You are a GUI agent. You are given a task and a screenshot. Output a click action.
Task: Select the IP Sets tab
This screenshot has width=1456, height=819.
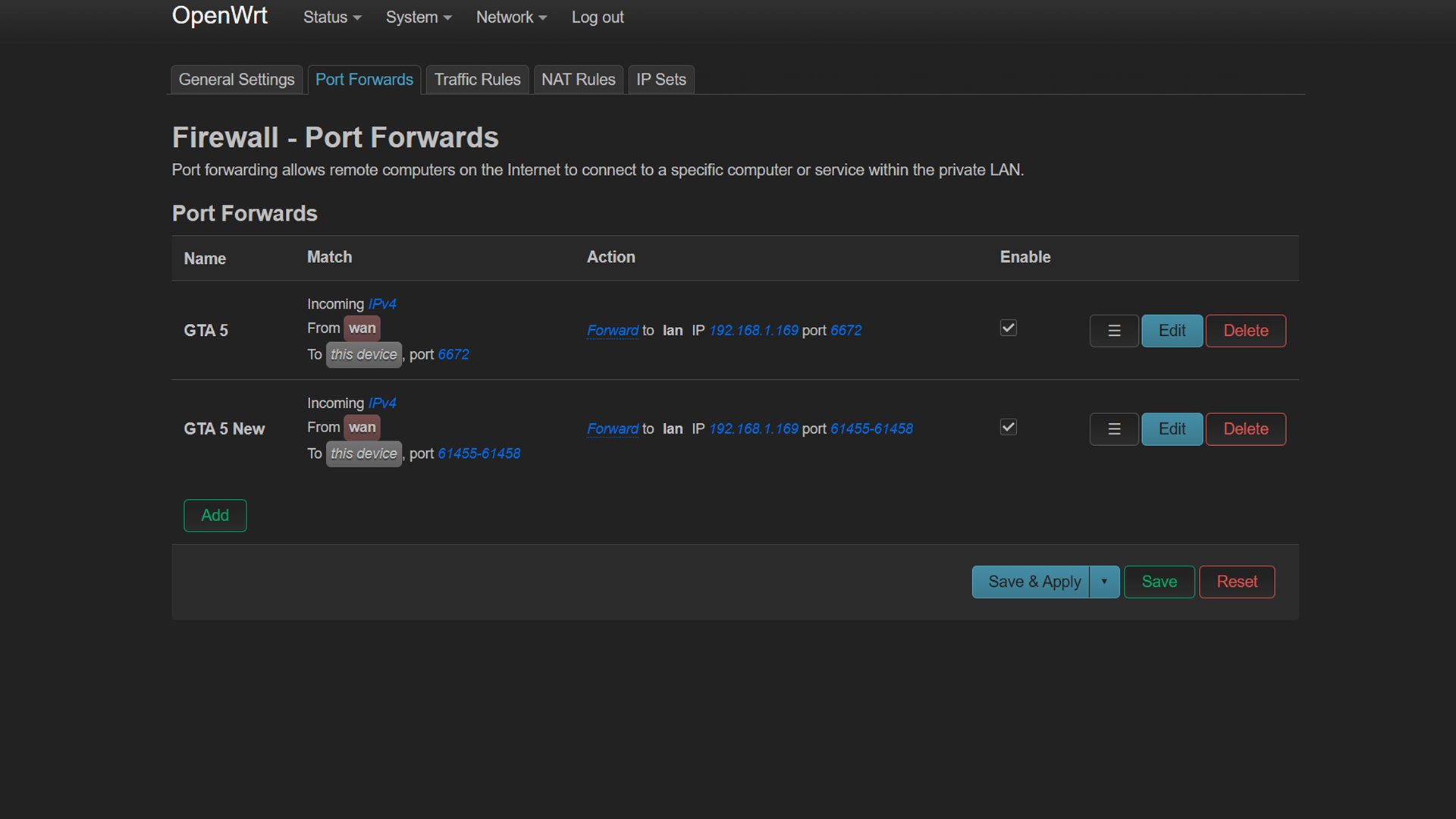(x=661, y=80)
